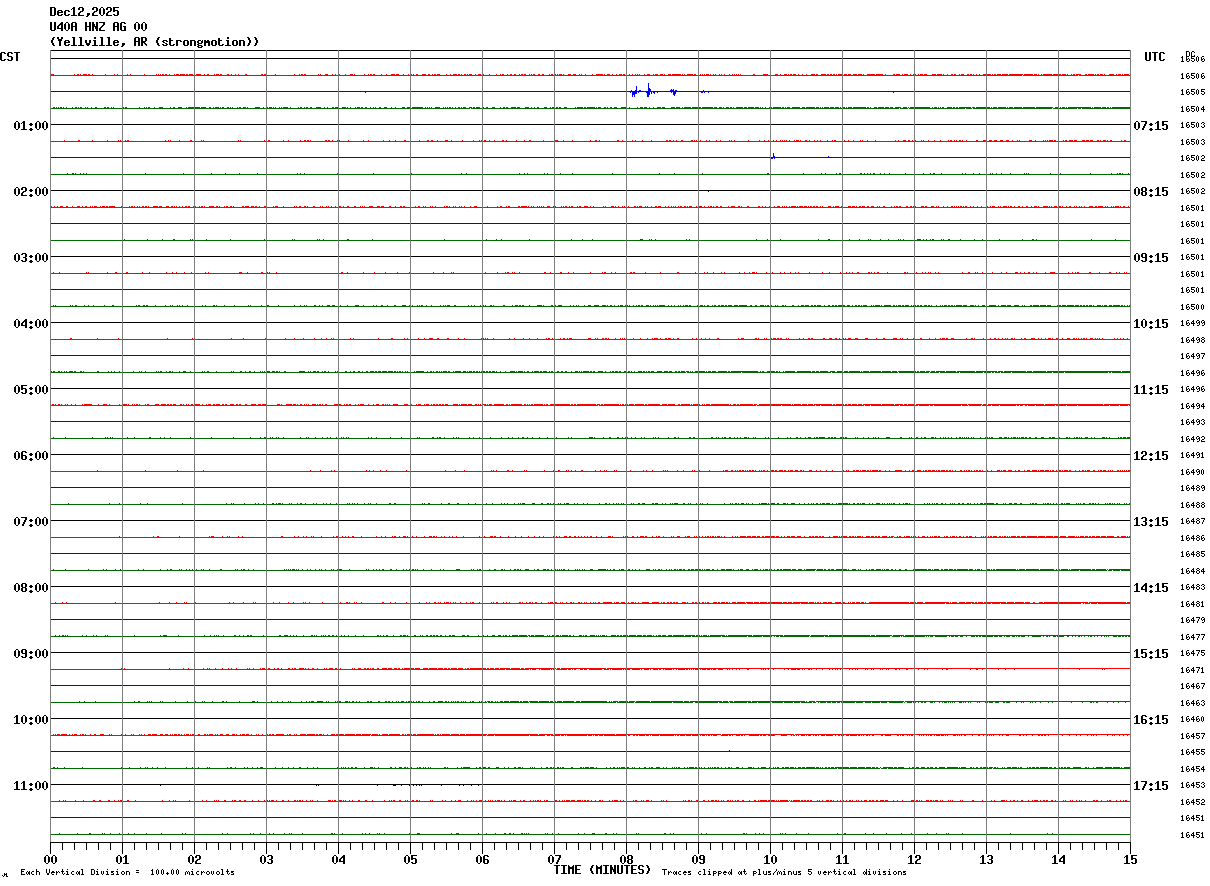The height and width of the screenshot is (886, 1210).
Task: Click the 17:15 UTC time label
Action: (x=1150, y=785)
